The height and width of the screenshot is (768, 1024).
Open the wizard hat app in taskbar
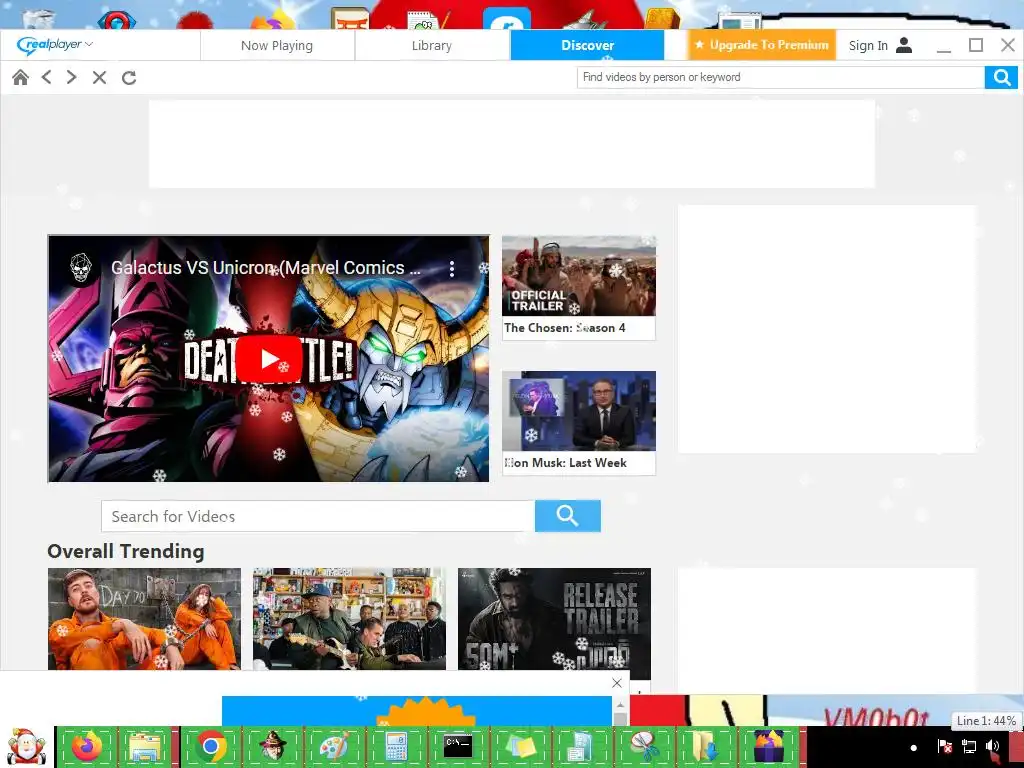pos(272,746)
